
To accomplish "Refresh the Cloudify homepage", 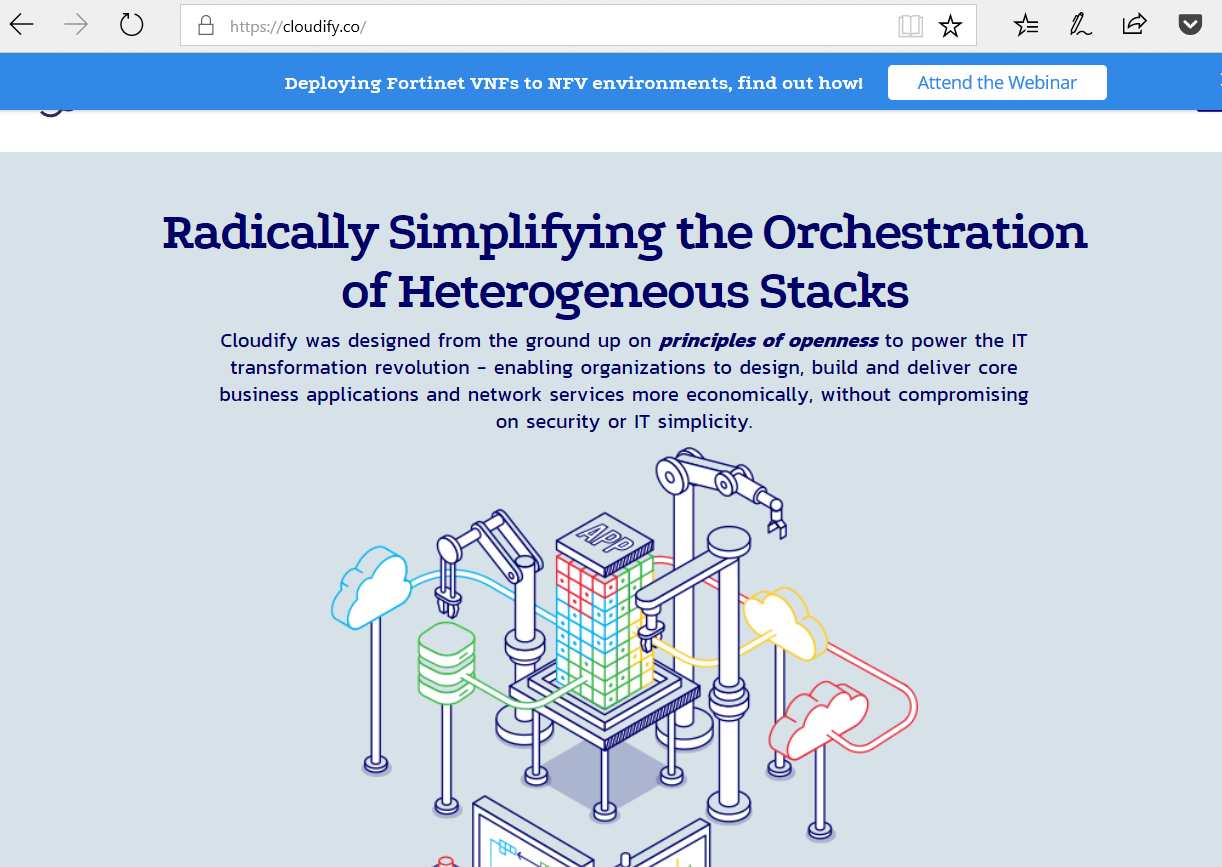I will click(x=131, y=24).
